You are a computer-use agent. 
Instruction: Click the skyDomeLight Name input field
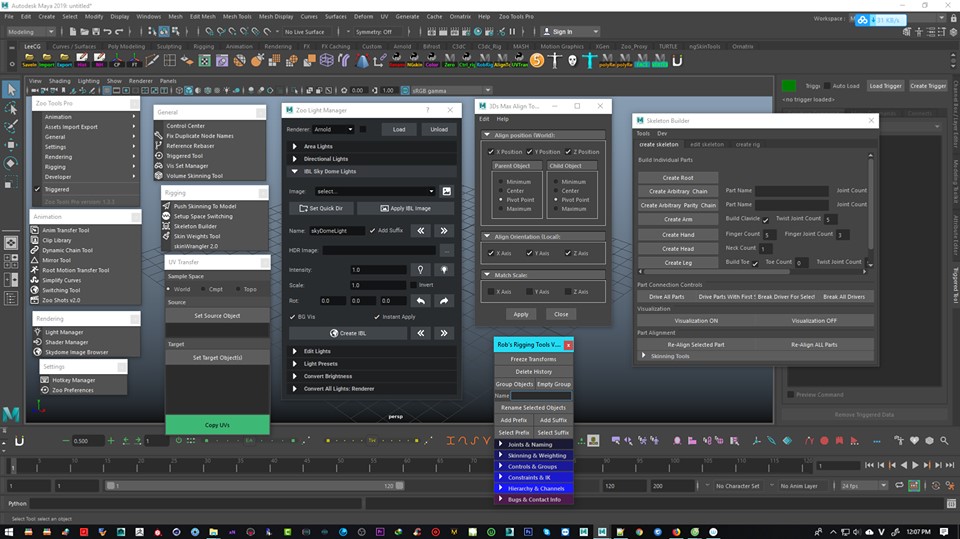[x=337, y=231]
